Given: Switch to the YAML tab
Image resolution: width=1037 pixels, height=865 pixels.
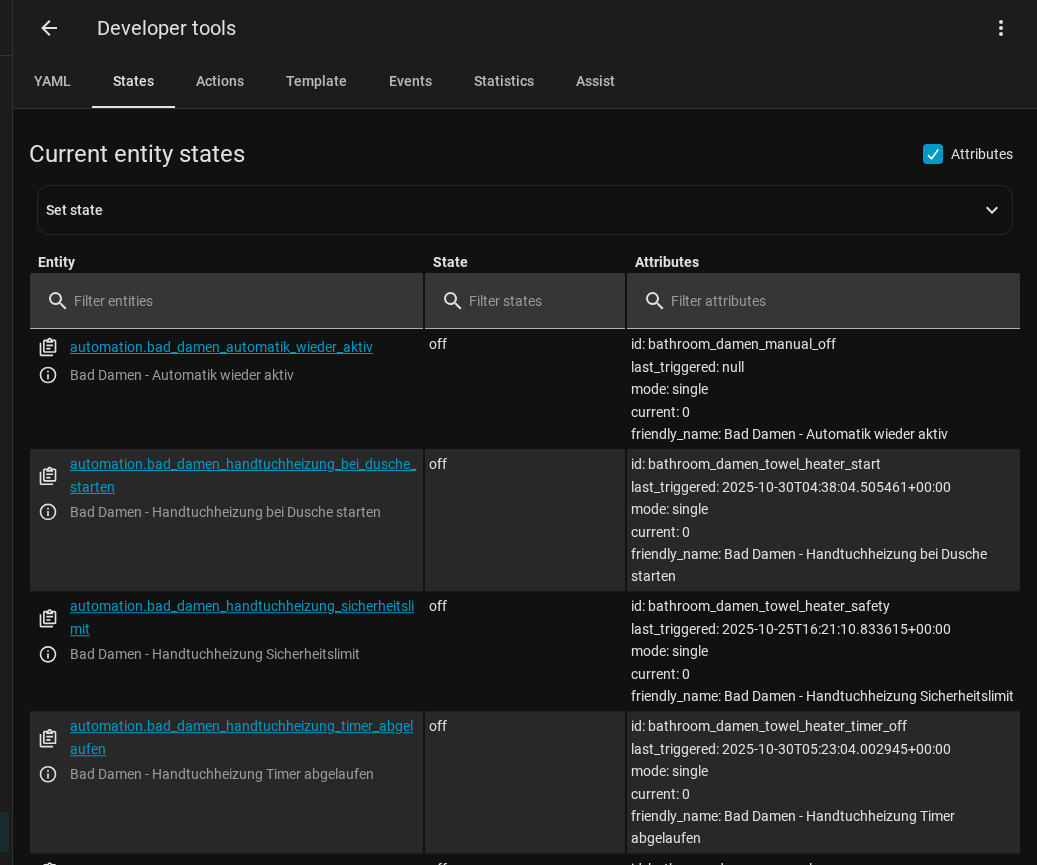Looking at the screenshot, I should pyautogui.click(x=52, y=81).
